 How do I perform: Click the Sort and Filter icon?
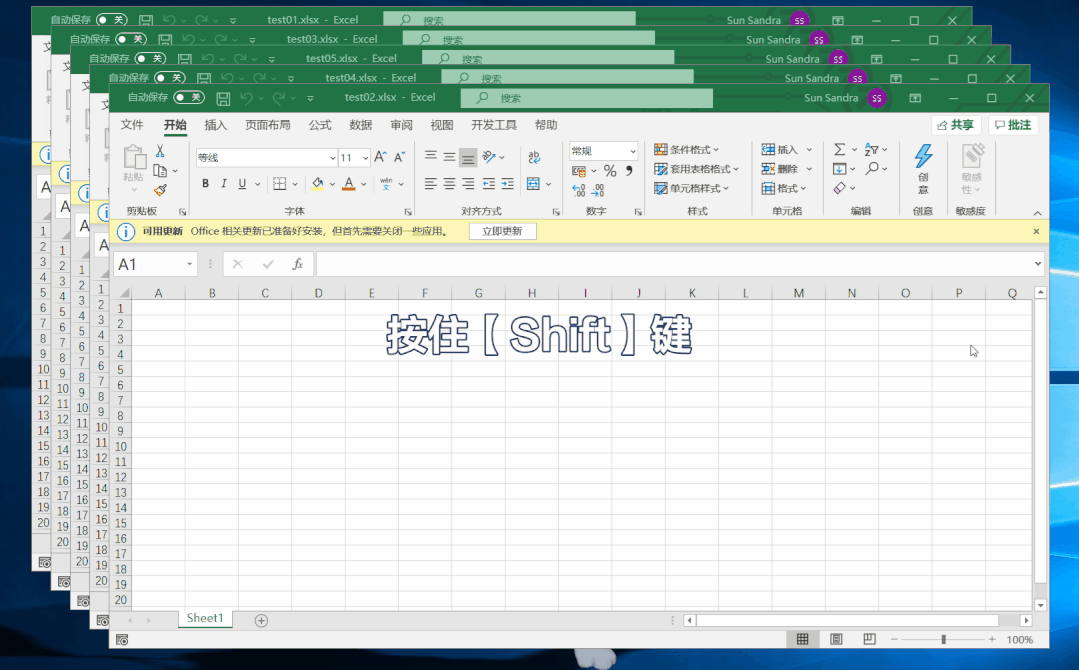click(x=872, y=149)
